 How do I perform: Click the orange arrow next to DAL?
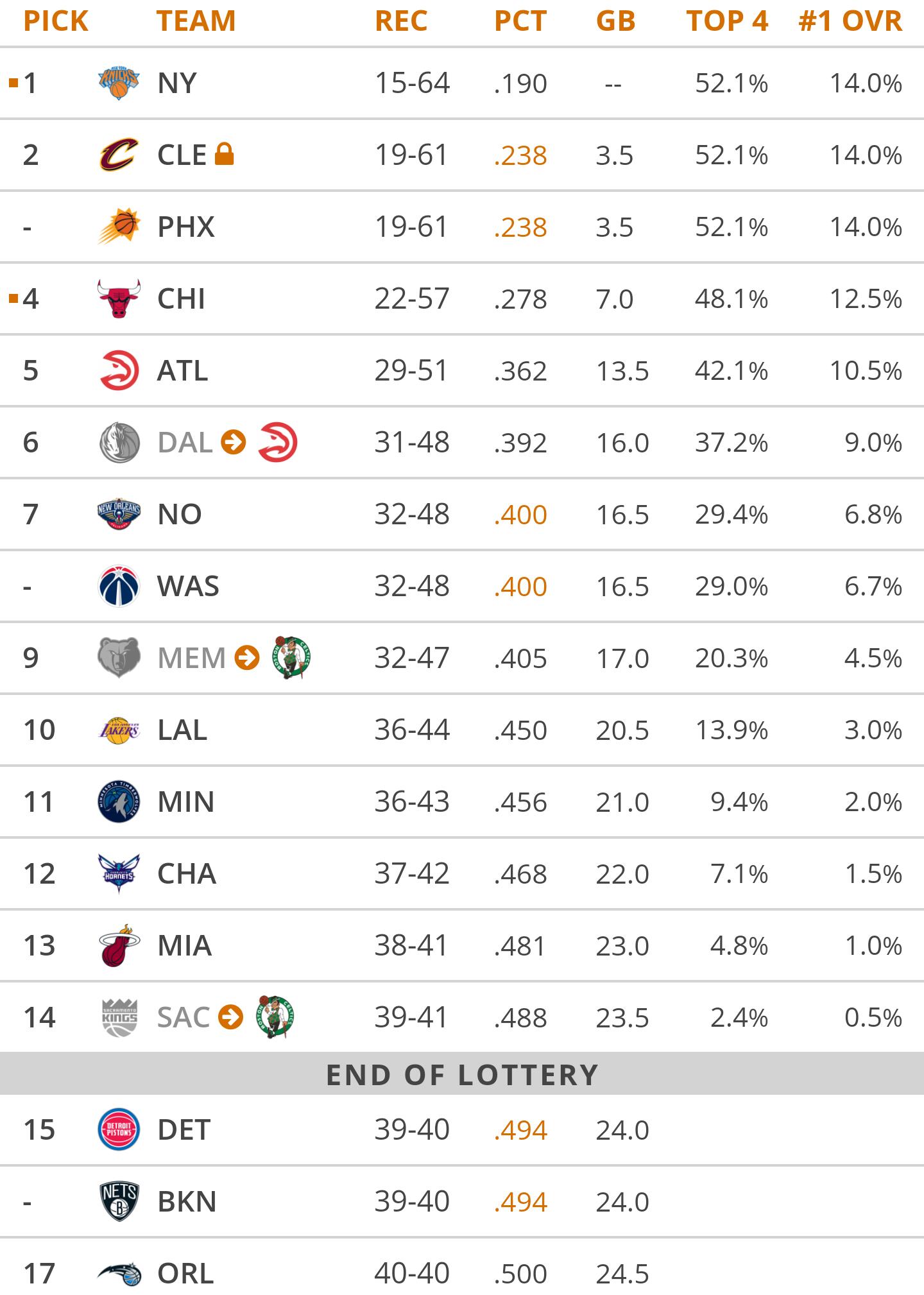[234, 442]
